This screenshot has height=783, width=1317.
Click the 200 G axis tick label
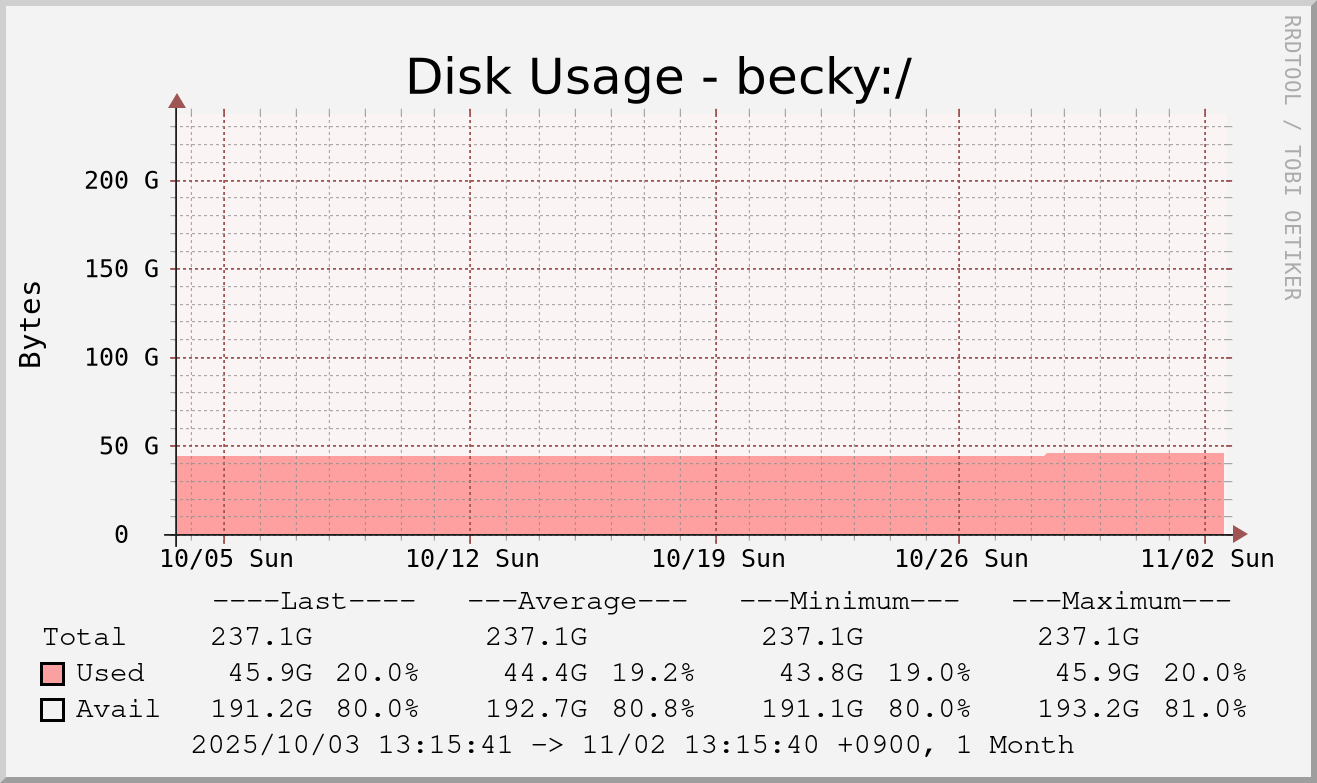tap(122, 181)
